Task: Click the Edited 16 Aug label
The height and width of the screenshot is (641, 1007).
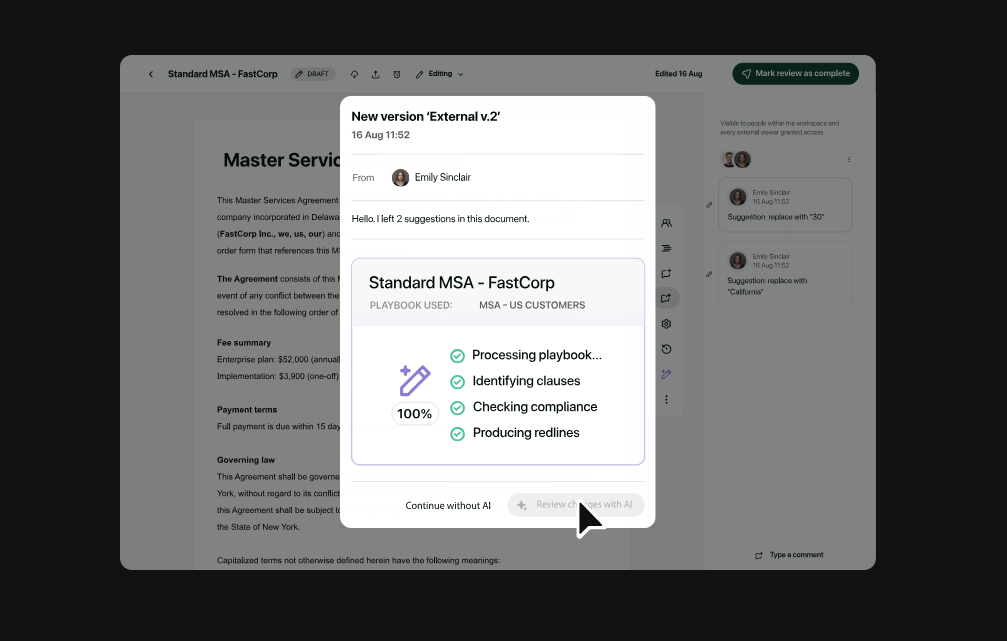Action: coord(678,74)
